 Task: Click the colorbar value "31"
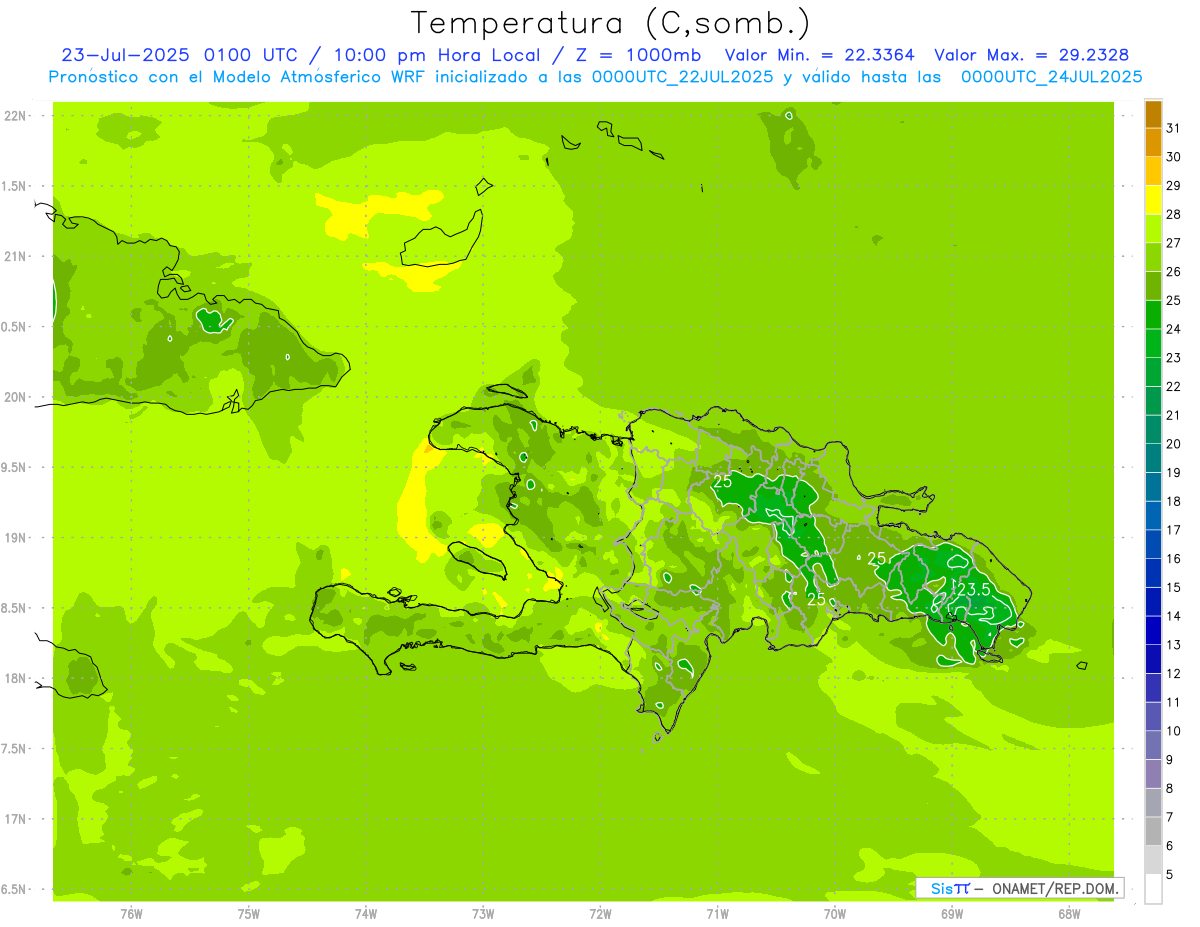(1173, 129)
